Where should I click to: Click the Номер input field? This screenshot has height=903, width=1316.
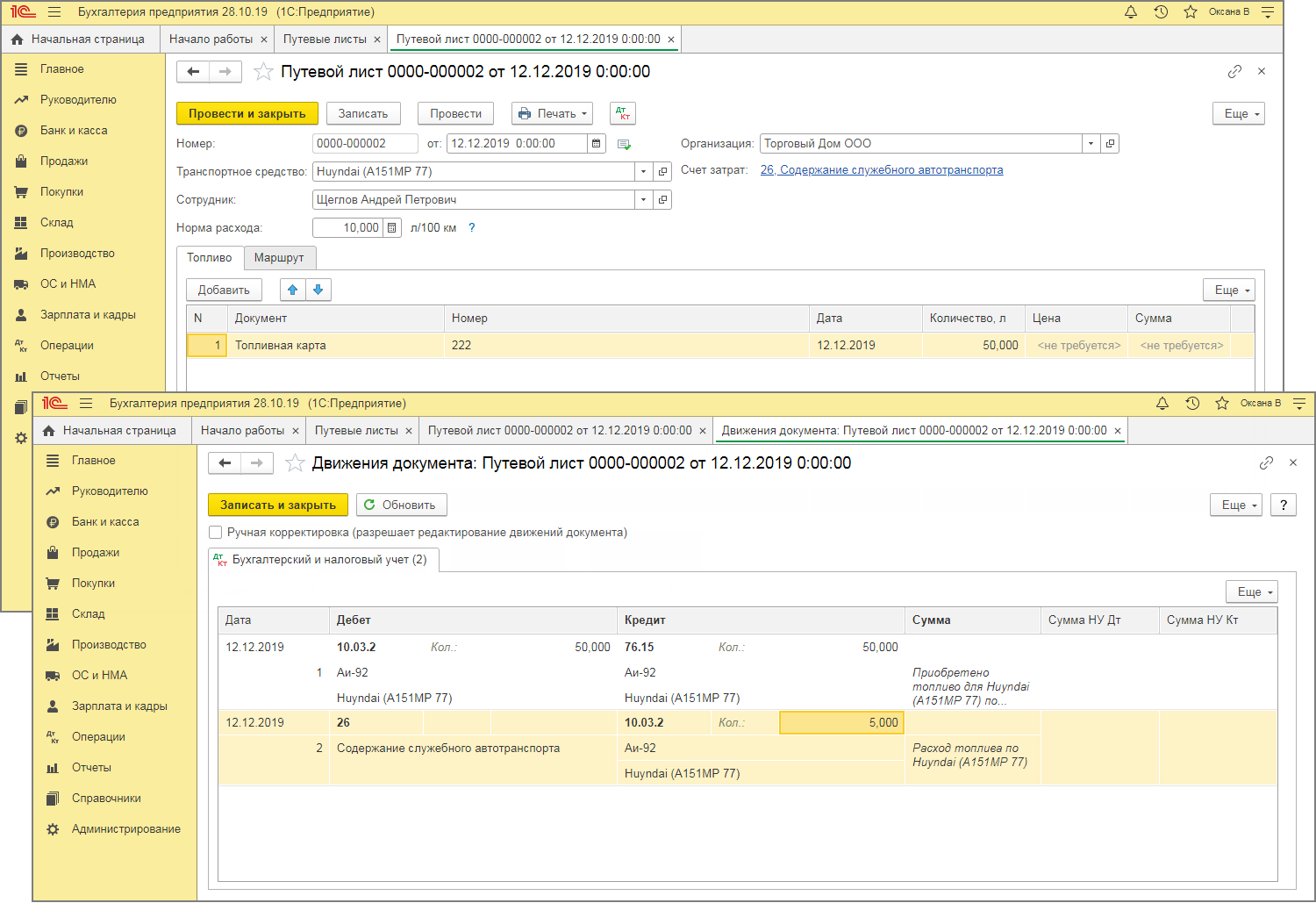pos(364,144)
